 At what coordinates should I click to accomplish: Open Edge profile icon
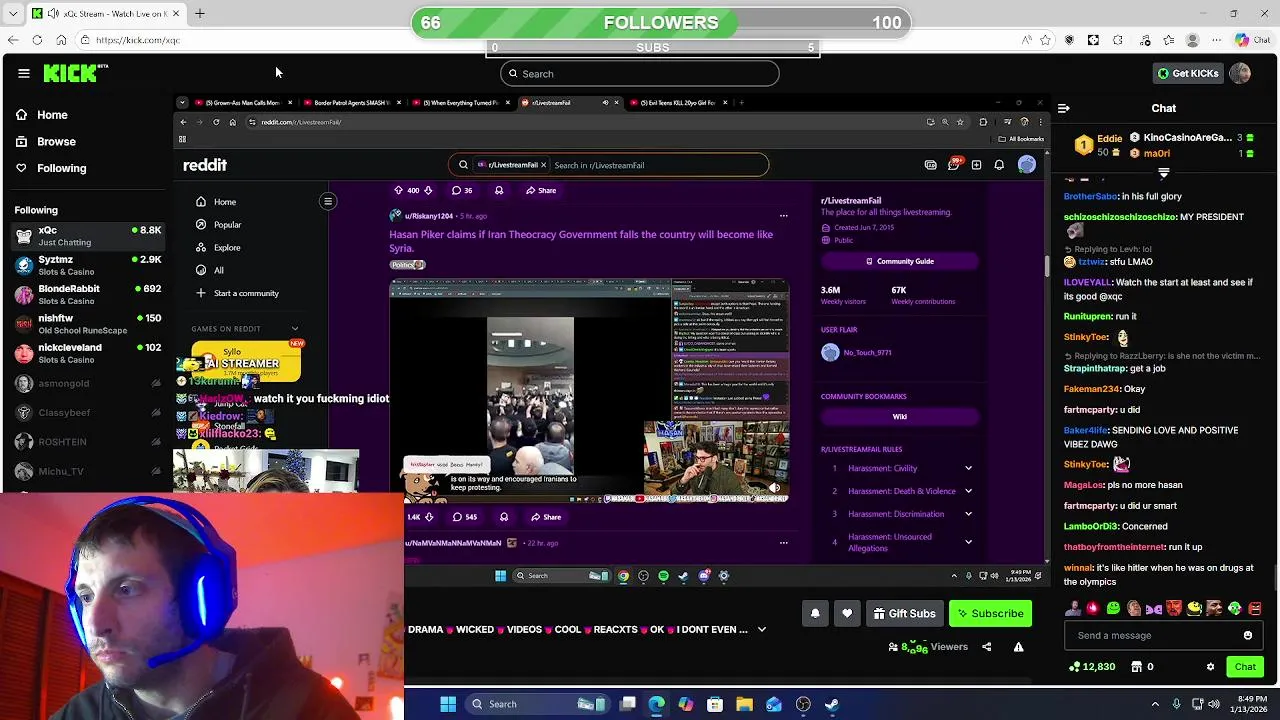pos(1192,40)
